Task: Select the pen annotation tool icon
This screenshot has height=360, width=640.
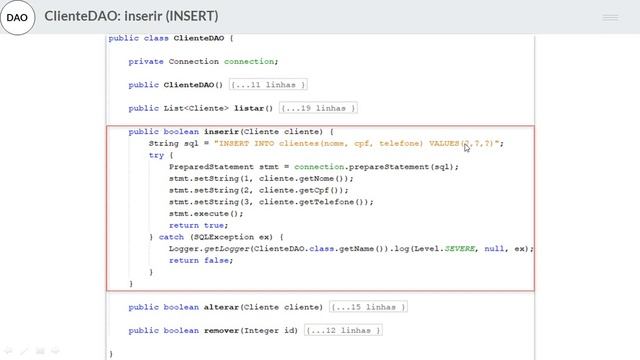Action: pos(24,351)
